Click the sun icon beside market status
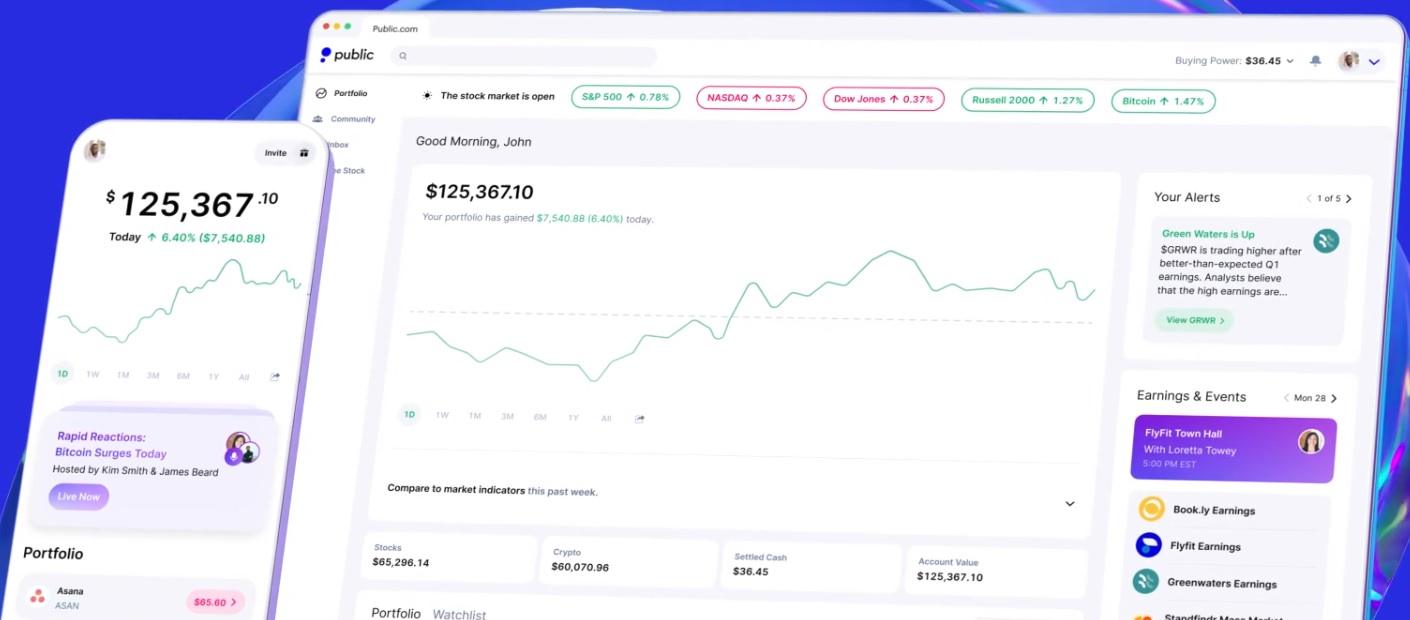 click(x=427, y=96)
